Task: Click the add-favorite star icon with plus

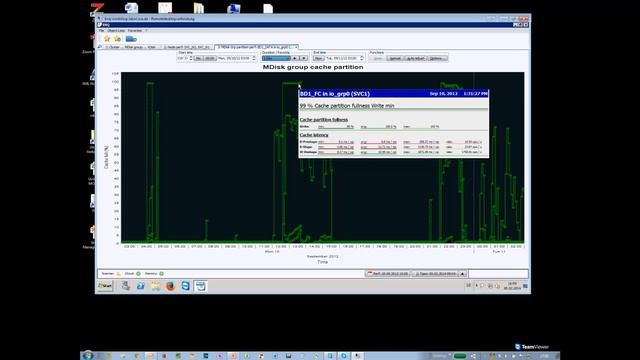Action: point(117,39)
